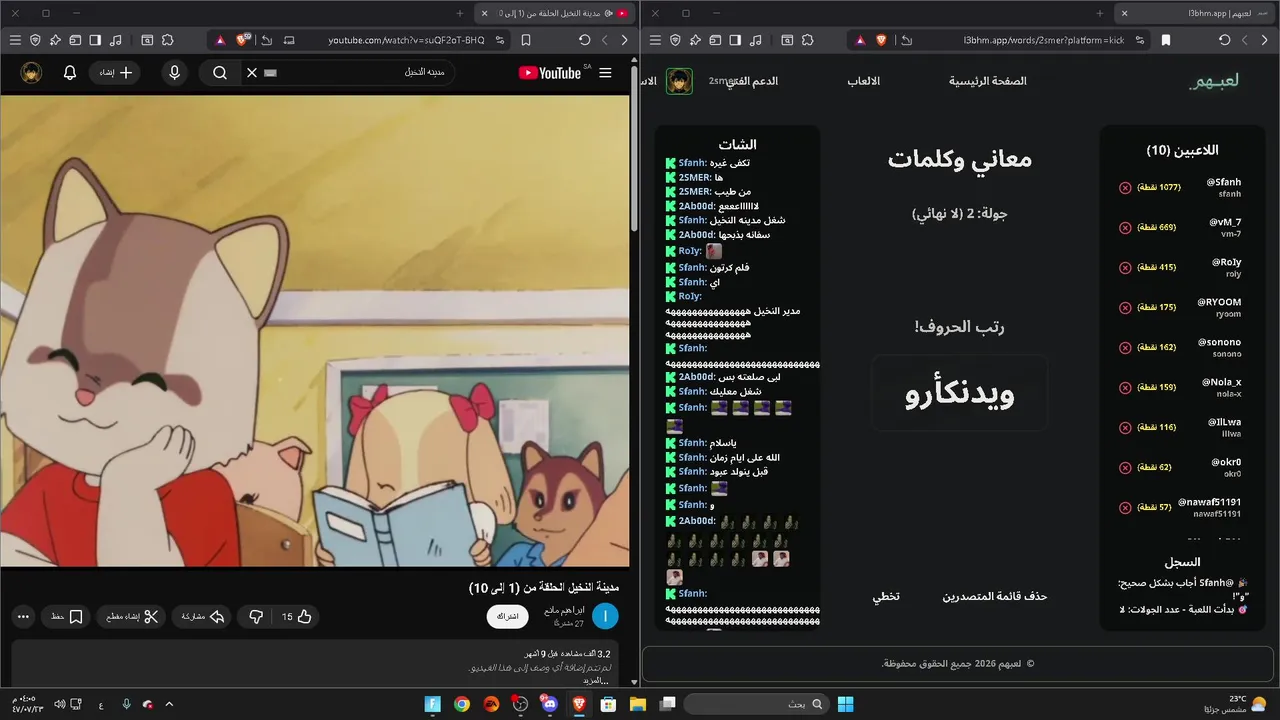Viewport: 1280px width, 720px height.
Task: Open Discord from the taskbar
Action: (549, 704)
